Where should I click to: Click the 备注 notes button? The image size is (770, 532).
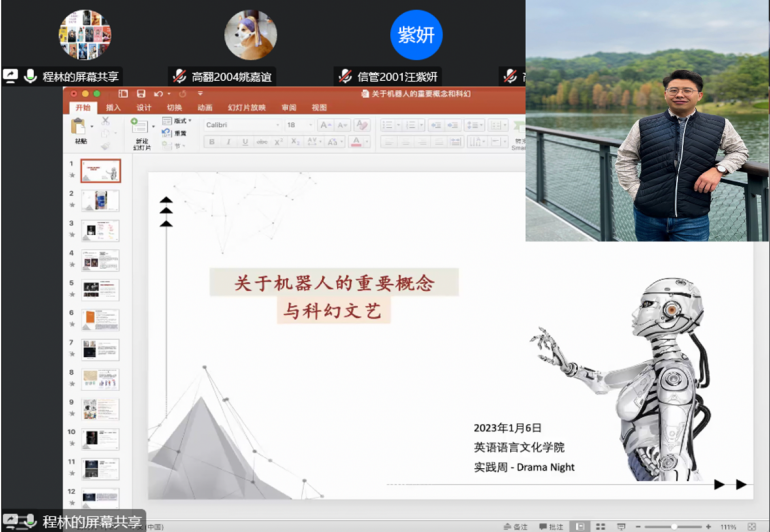(515, 526)
